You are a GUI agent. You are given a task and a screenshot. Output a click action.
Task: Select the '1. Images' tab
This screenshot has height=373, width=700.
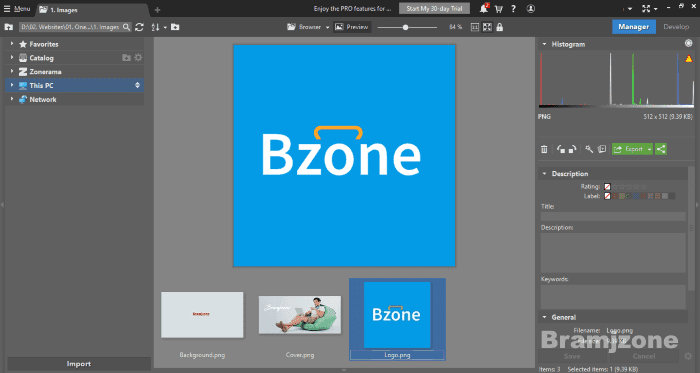click(92, 9)
